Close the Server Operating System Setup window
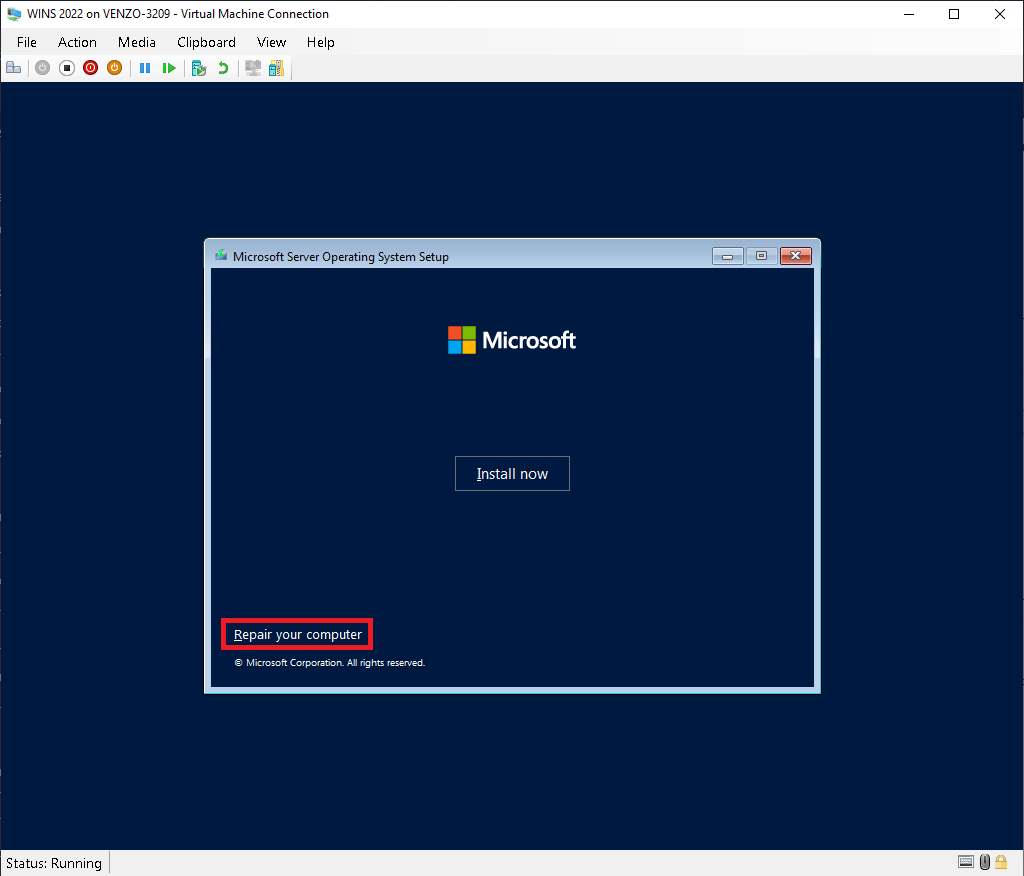This screenshot has width=1024, height=876. pos(795,256)
